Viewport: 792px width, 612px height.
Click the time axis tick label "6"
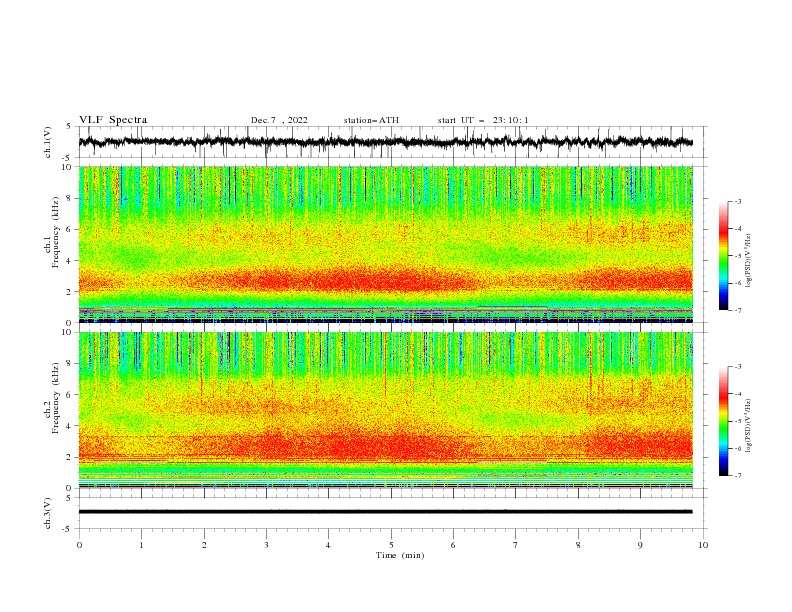click(x=453, y=545)
